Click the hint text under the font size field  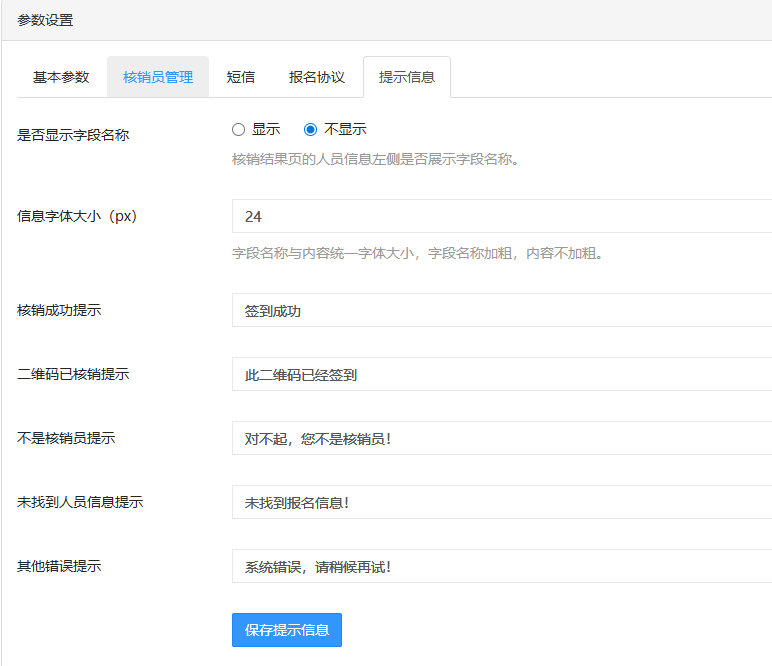point(417,253)
